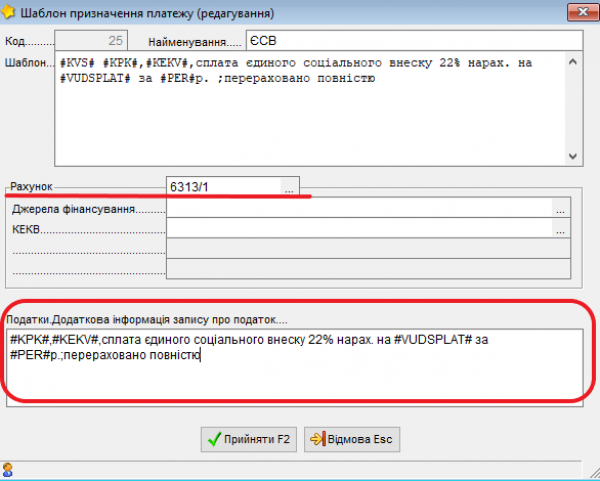Click the Шаблон vertical scrollbar track

(x=573, y=110)
